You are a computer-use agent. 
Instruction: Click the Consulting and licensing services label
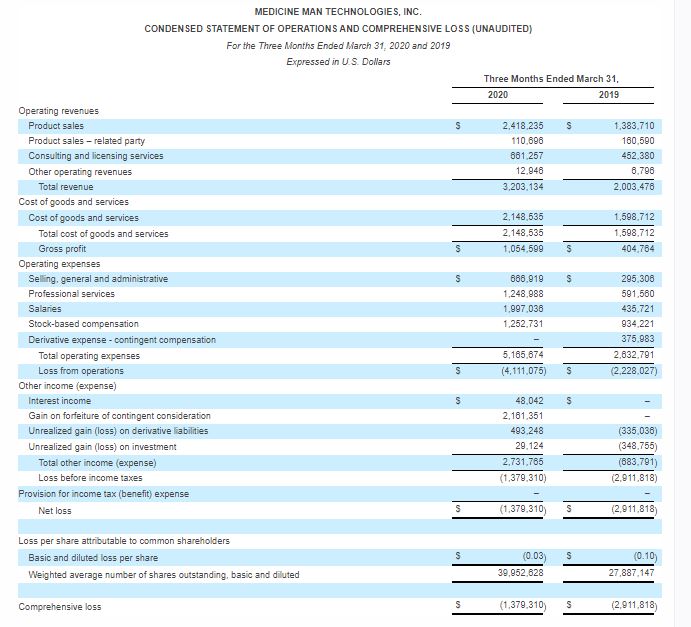[x=96, y=156]
